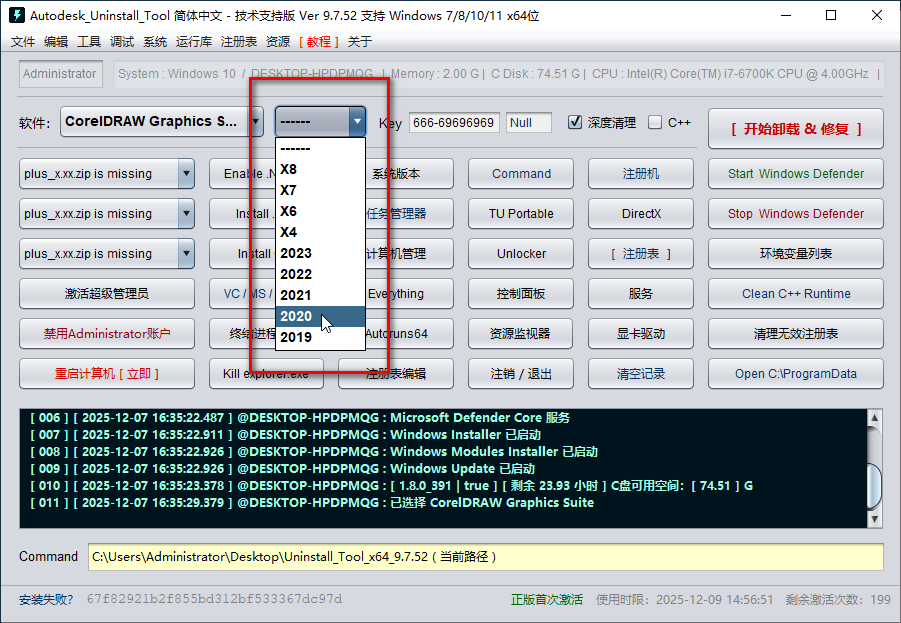The height and width of the screenshot is (623, 901).
Task: Click Stop Windows Defender button
Action: pyautogui.click(x=796, y=214)
